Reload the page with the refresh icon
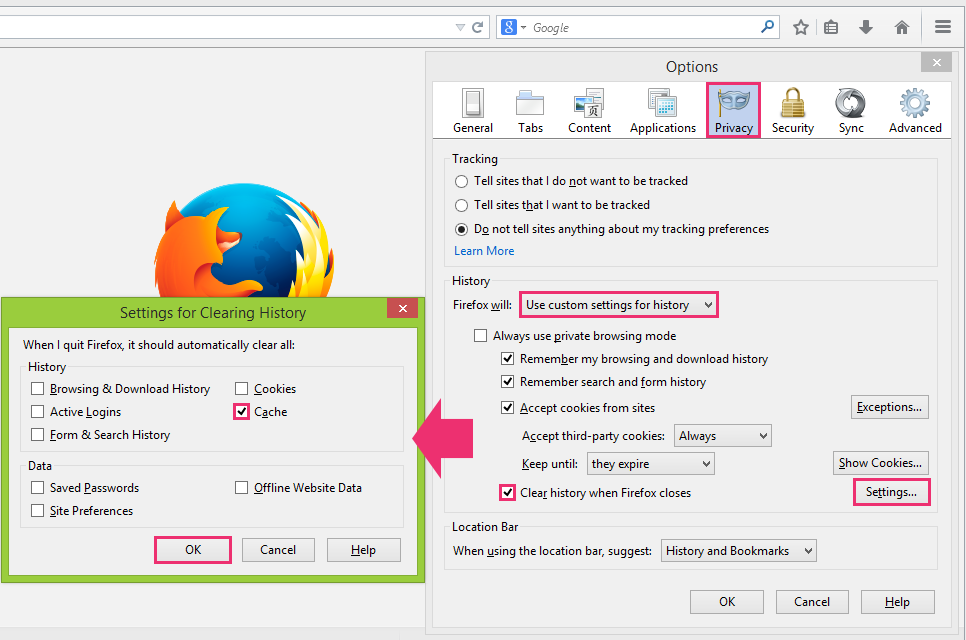The height and width of the screenshot is (640, 966). tap(477, 27)
